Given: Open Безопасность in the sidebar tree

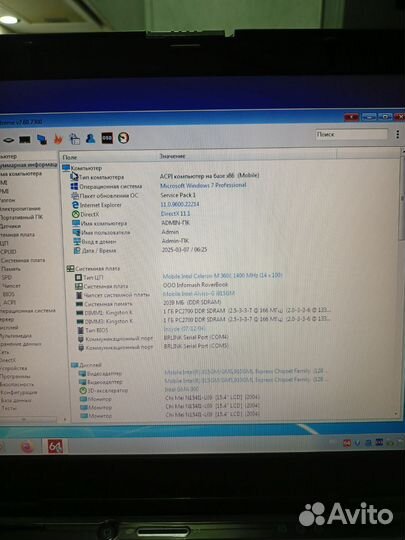Looking at the screenshot, I should [17, 384].
